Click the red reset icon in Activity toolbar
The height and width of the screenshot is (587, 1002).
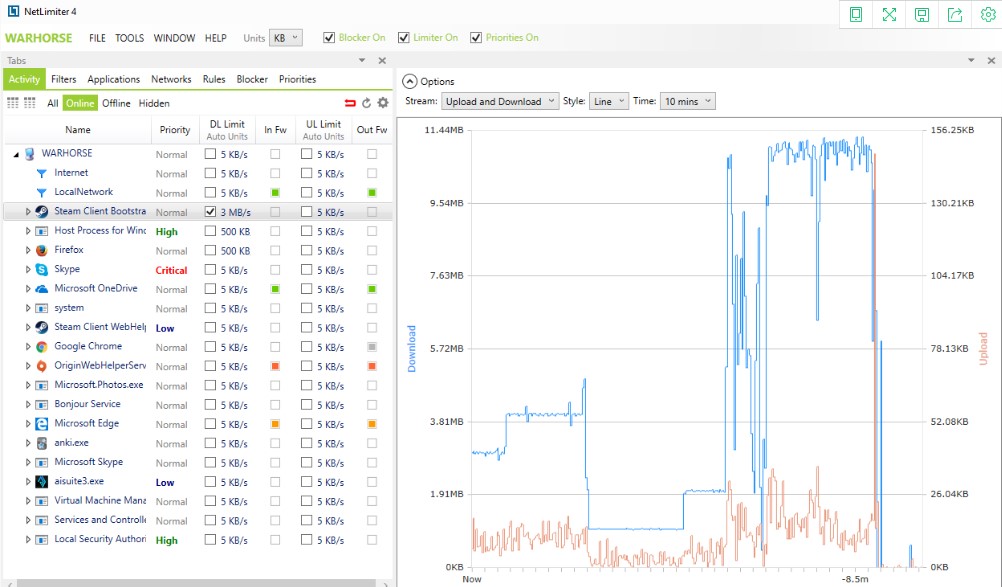(350, 103)
